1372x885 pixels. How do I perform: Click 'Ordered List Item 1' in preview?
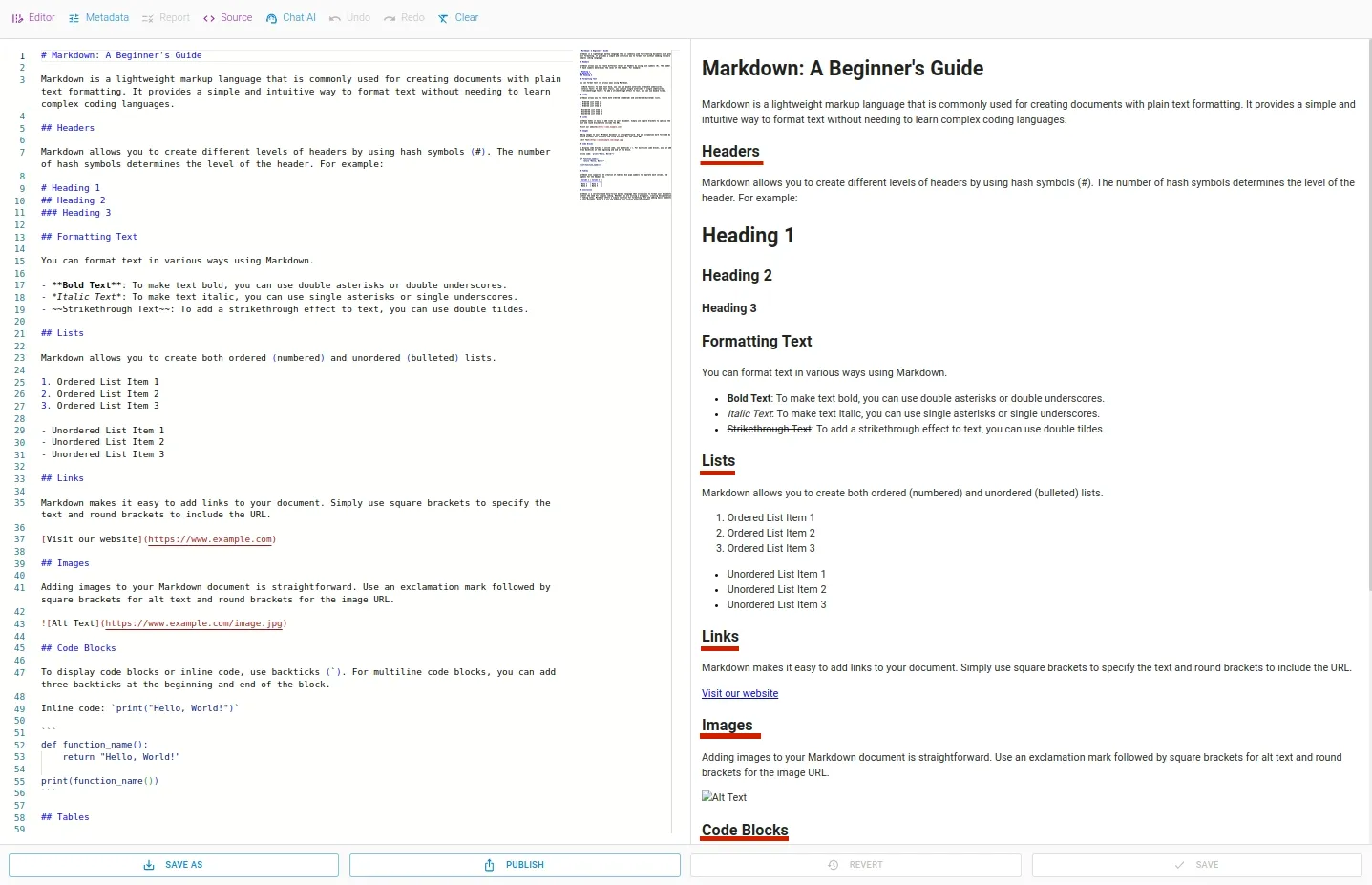click(x=770, y=518)
